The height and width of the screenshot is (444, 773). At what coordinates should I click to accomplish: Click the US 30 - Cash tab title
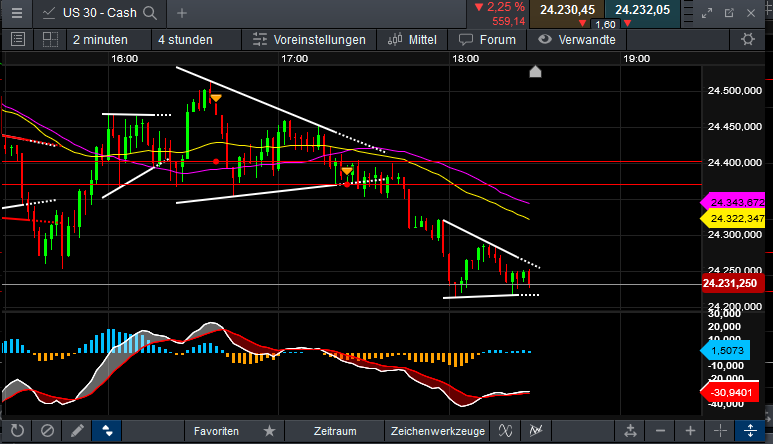click(100, 13)
